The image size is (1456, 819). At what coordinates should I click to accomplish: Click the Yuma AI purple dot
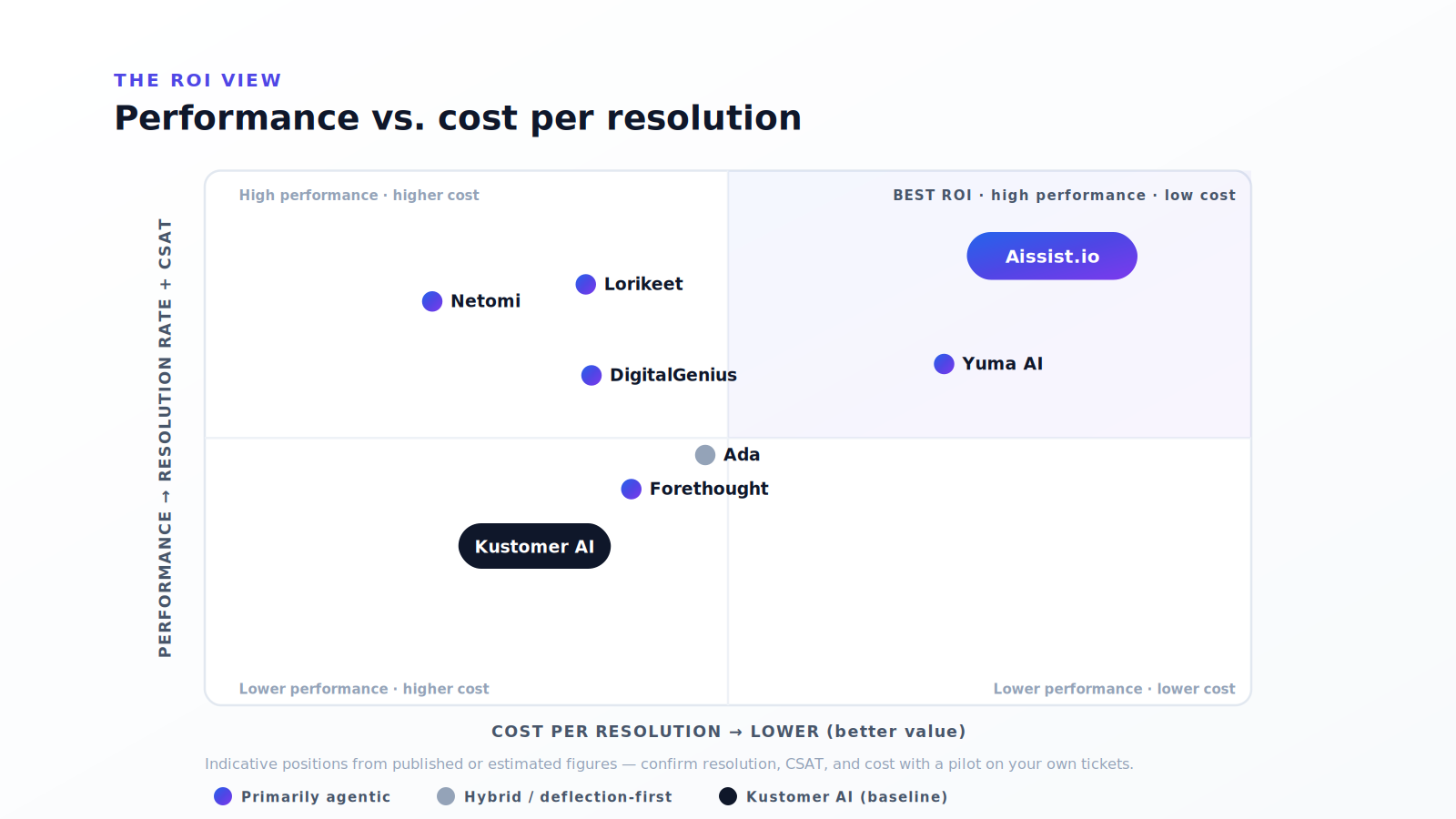click(x=944, y=364)
